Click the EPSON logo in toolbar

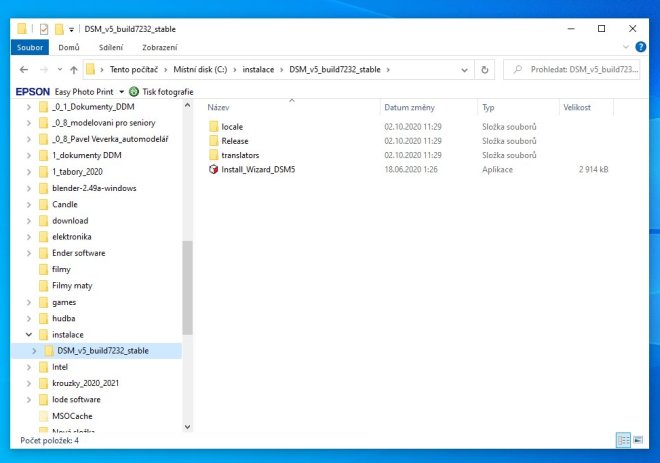tap(33, 92)
